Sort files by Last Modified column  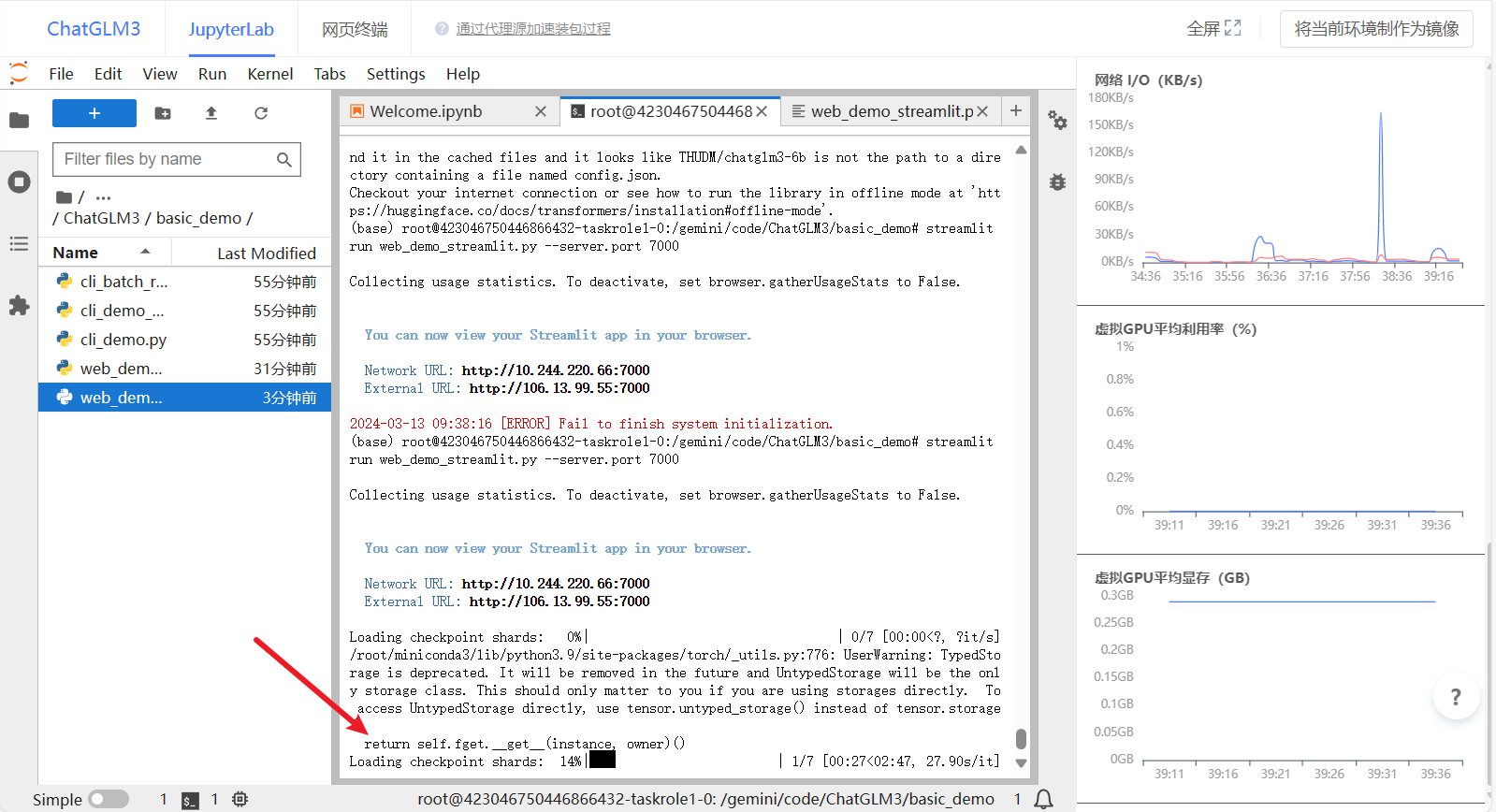point(266,254)
